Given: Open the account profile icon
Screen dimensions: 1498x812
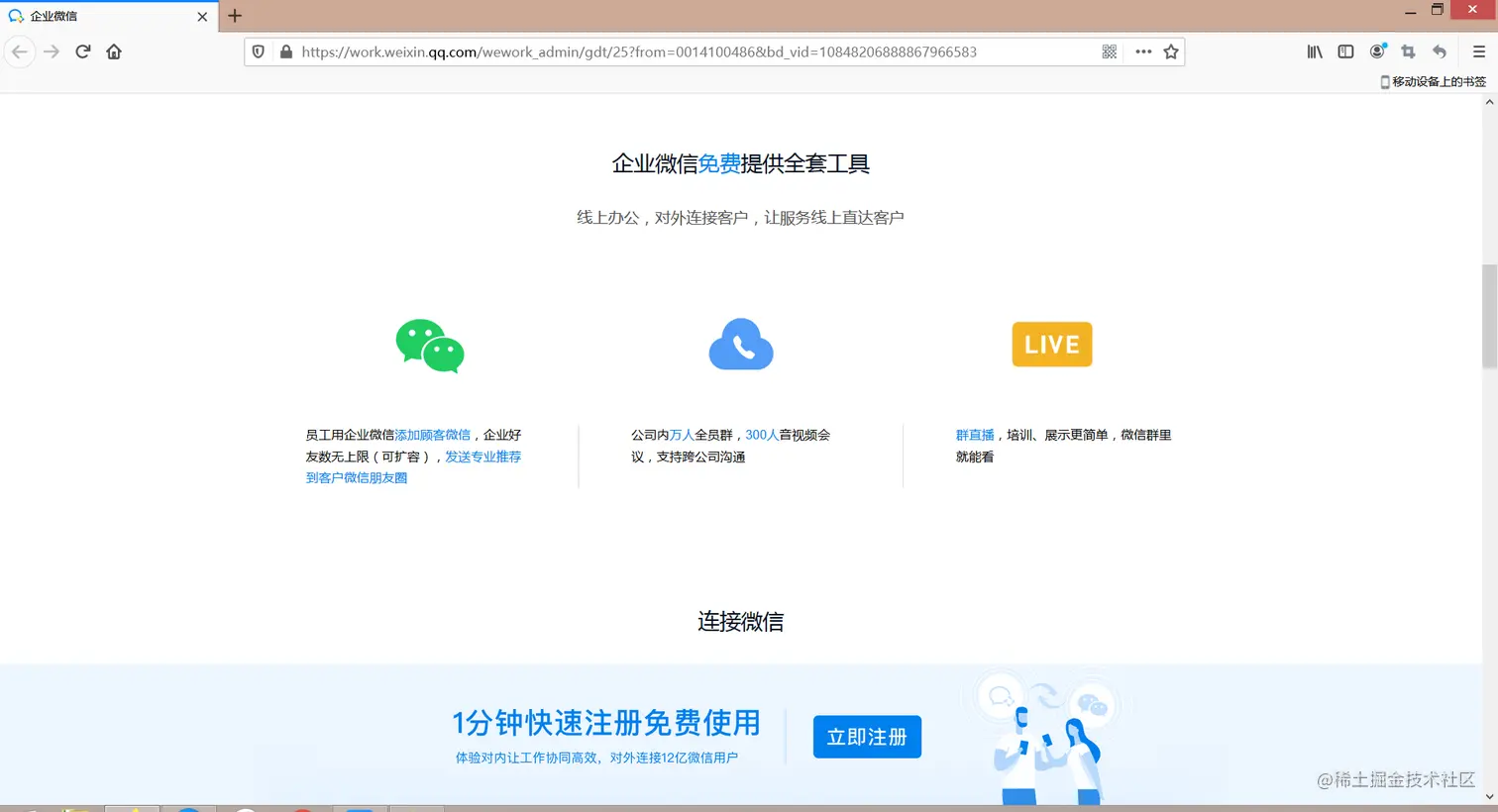Looking at the screenshot, I should [x=1377, y=51].
